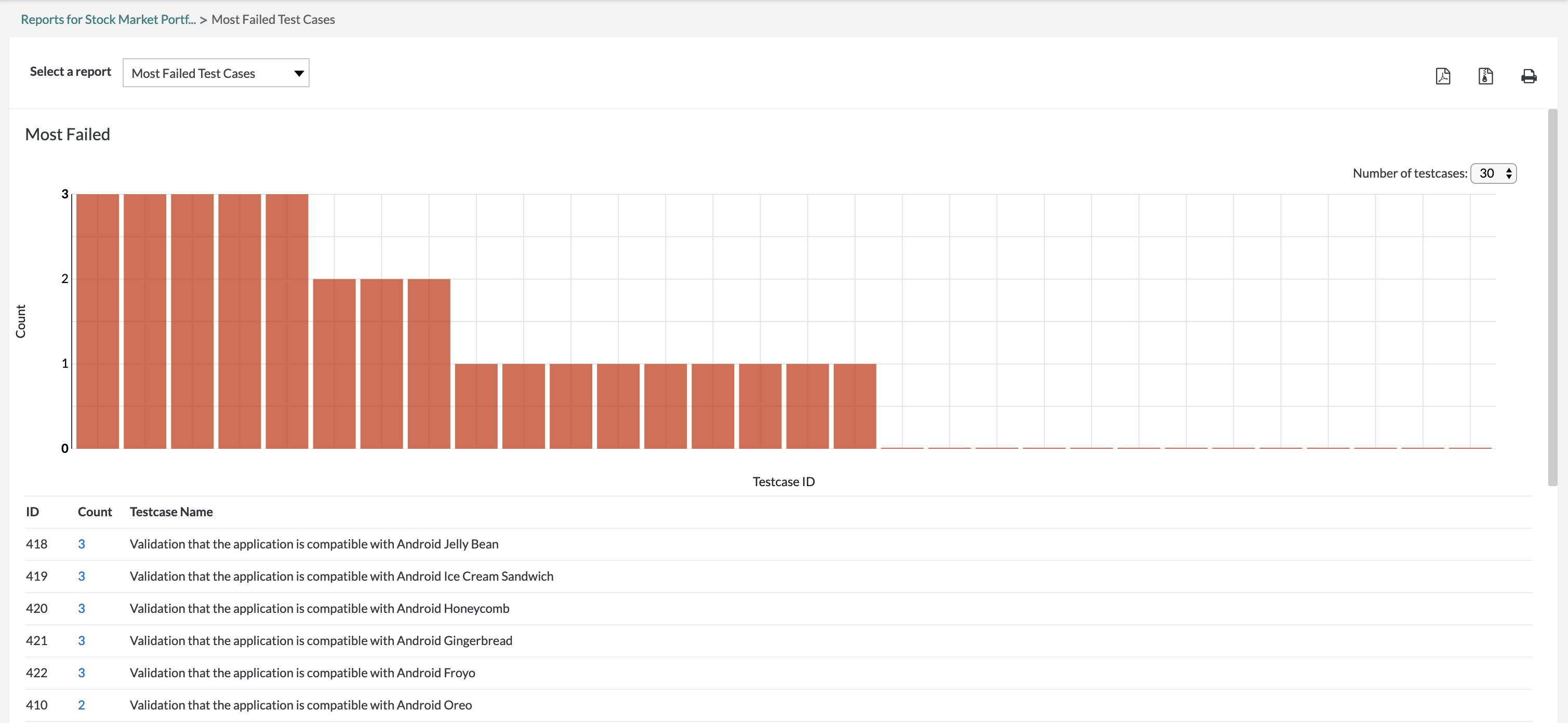Click the first bar in the chart
The image size is (1568, 723).
pos(97,322)
